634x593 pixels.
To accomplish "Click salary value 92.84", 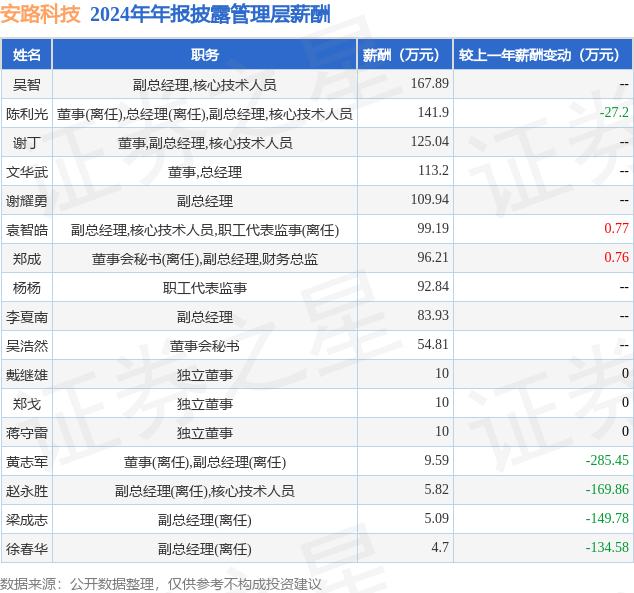I will pyautogui.click(x=433, y=287).
